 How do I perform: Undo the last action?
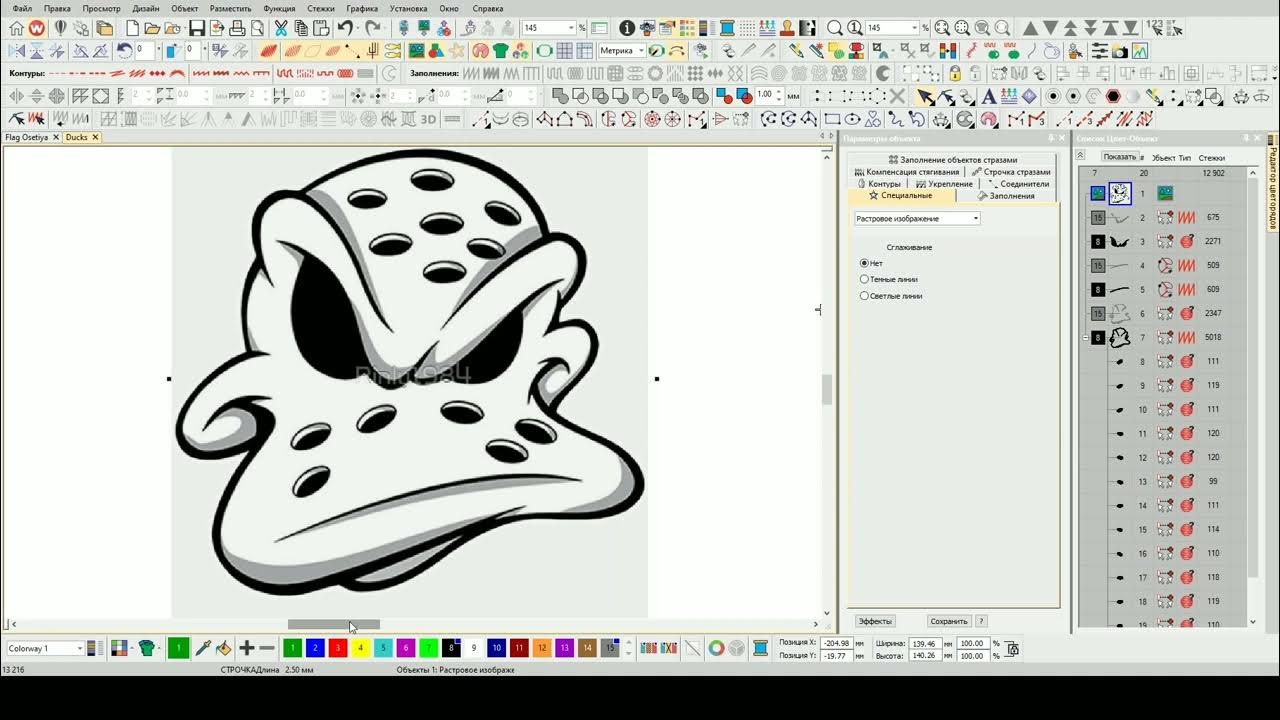click(x=345, y=28)
